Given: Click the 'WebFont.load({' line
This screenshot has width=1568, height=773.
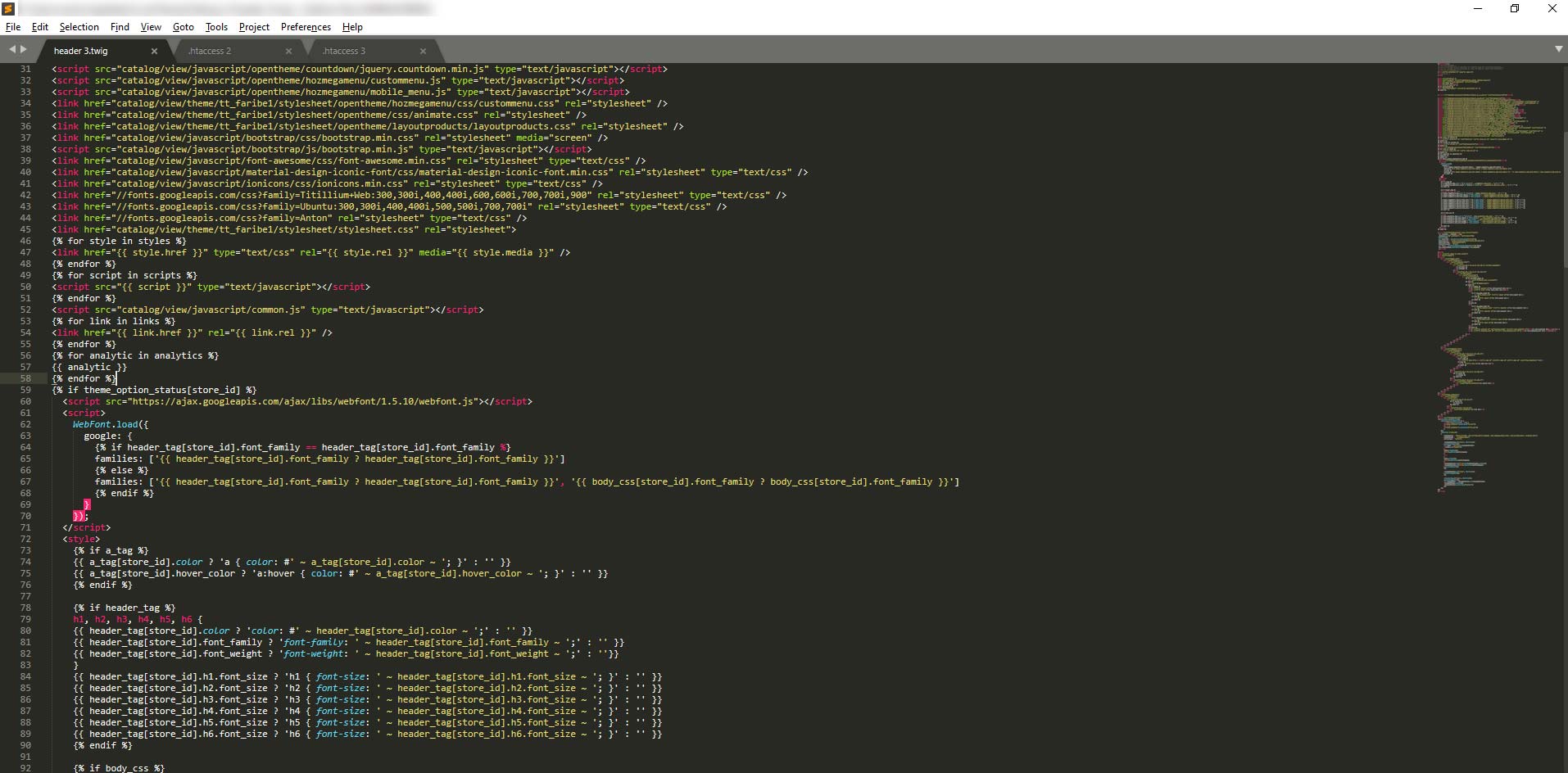Looking at the screenshot, I should point(111,424).
